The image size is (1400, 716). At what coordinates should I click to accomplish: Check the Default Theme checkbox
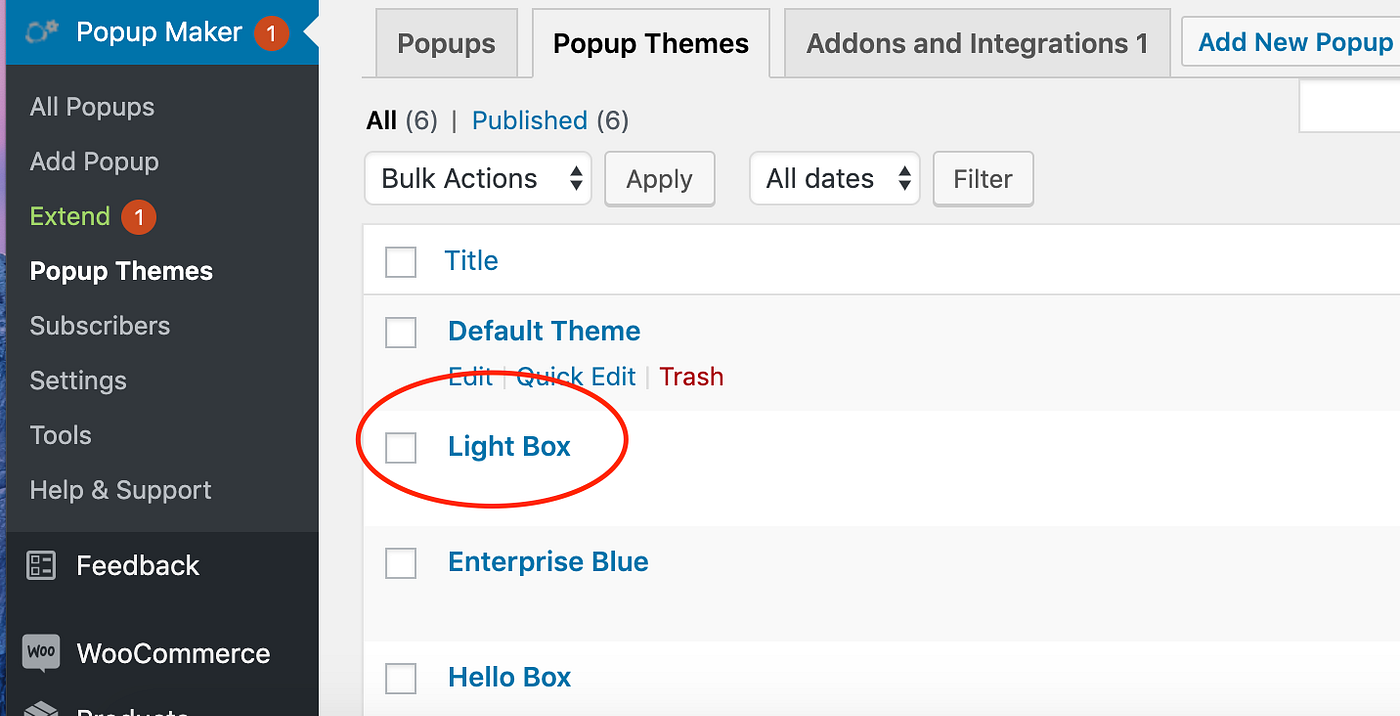401,332
